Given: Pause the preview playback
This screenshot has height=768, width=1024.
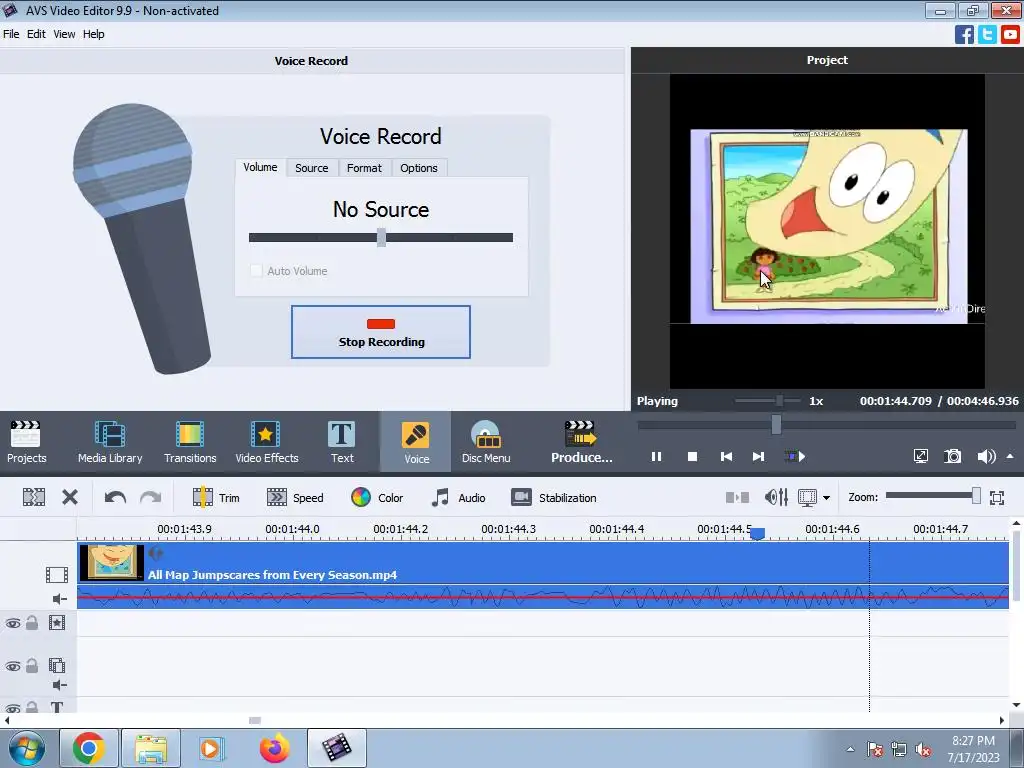Looking at the screenshot, I should (x=656, y=456).
